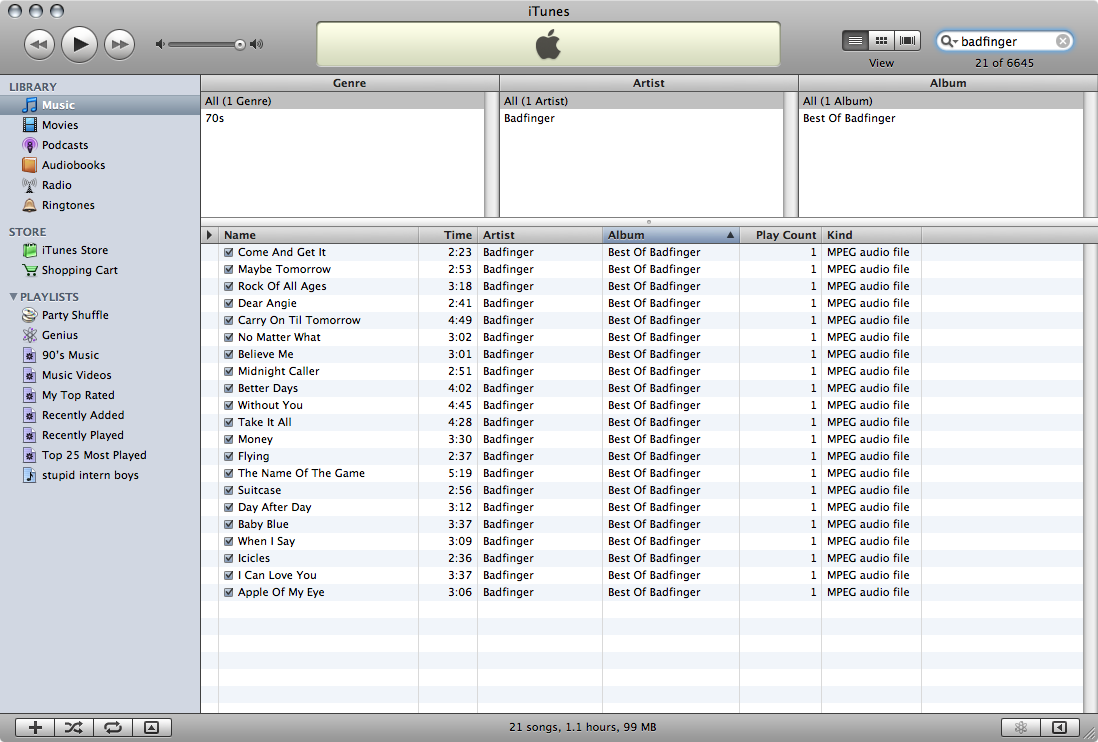Uncheck the Baby Blue song checkbox
Image resolution: width=1098 pixels, height=742 pixels.
tap(228, 524)
